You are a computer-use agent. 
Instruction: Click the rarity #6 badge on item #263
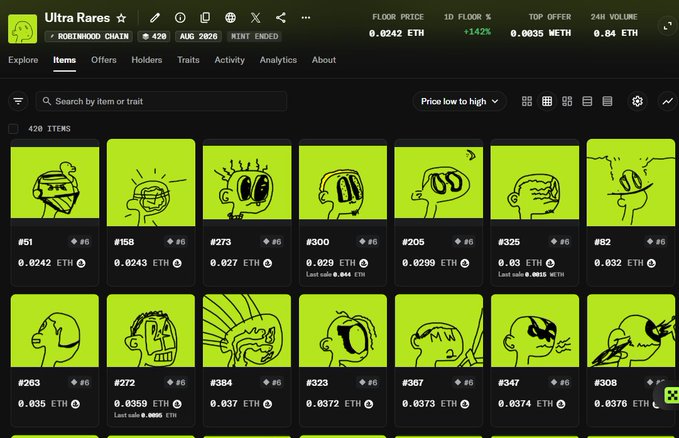point(80,383)
